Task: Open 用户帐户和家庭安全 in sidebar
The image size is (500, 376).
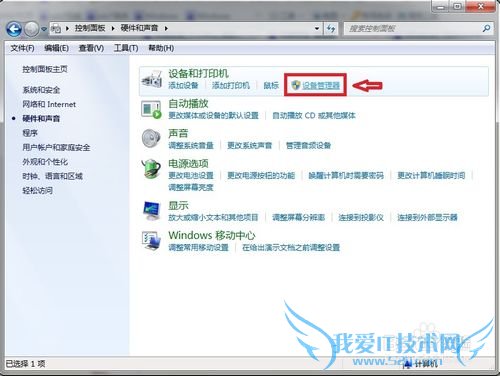Action: point(56,147)
